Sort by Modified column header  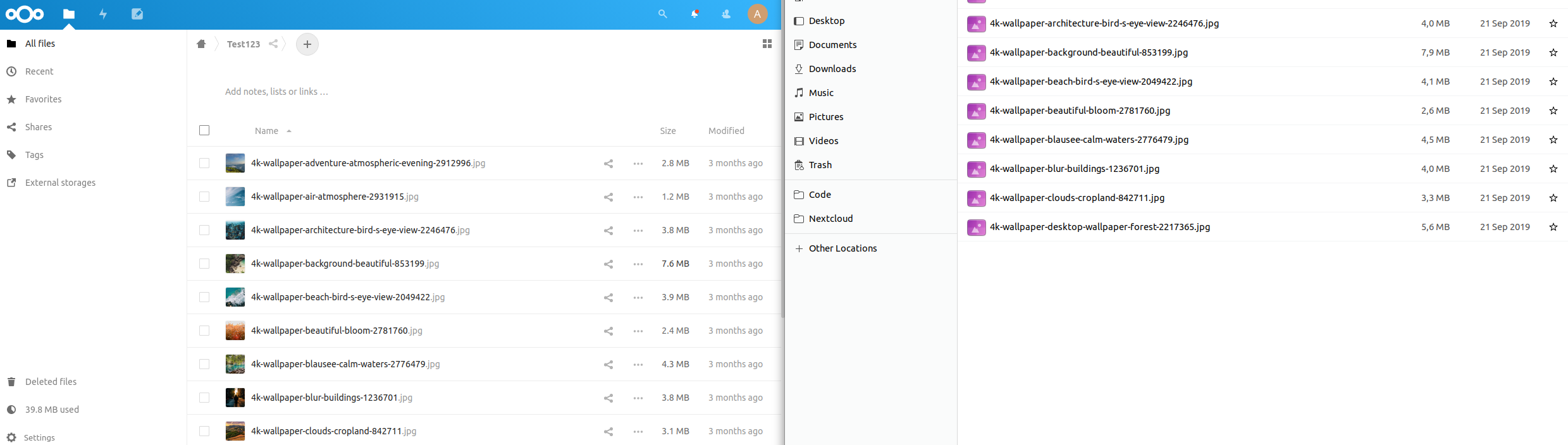(x=726, y=131)
